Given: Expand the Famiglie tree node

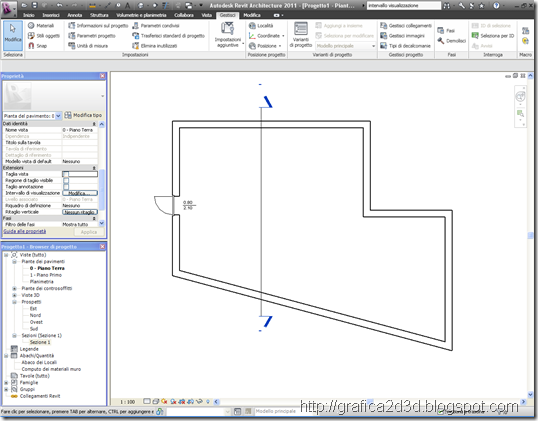Looking at the screenshot, I should click(x=6, y=383).
